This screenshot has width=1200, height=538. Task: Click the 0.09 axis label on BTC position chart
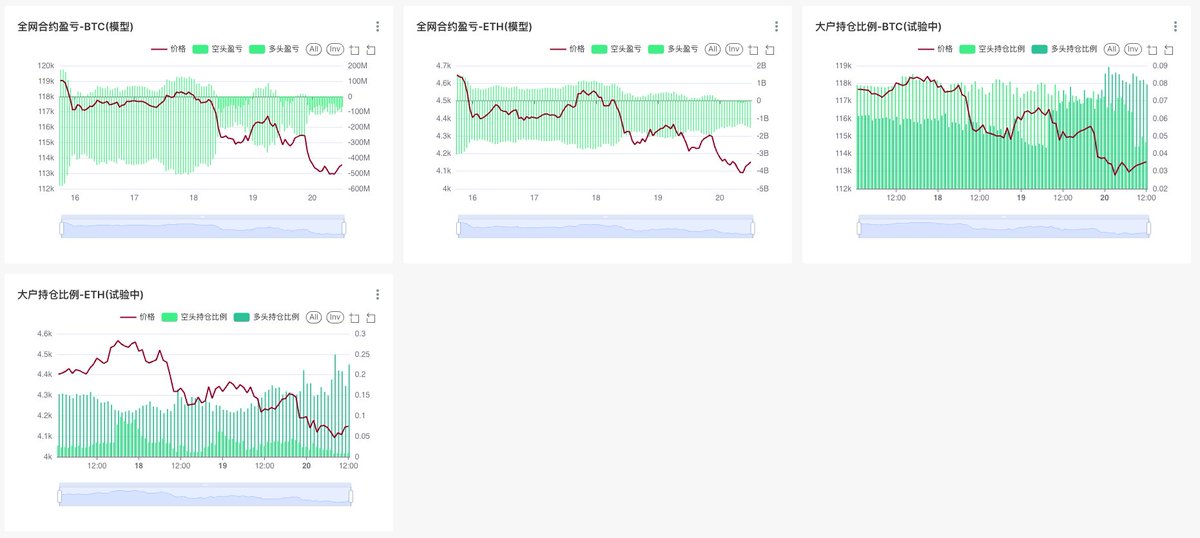[1160, 66]
